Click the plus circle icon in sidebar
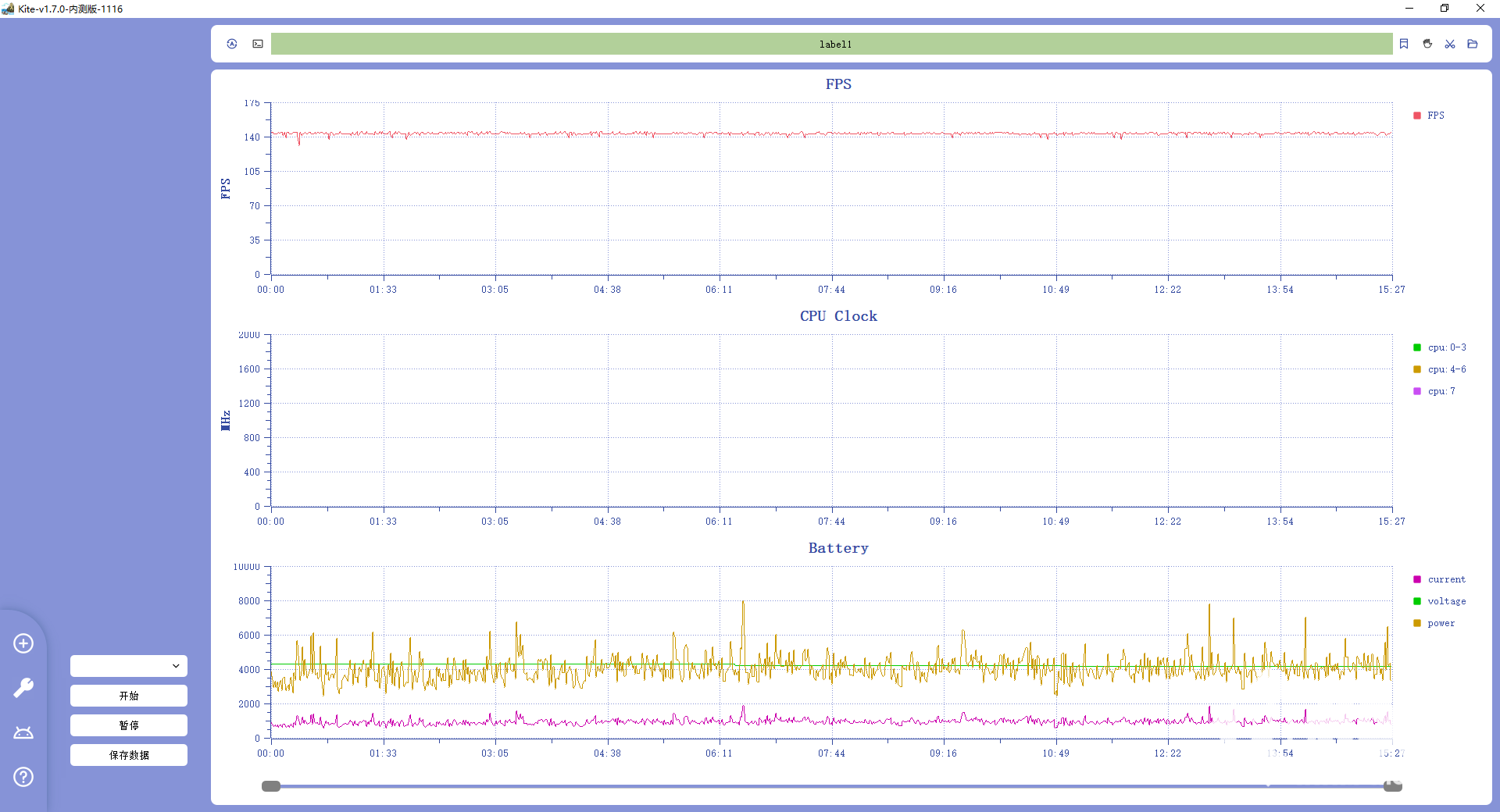 pyautogui.click(x=23, y=643)
